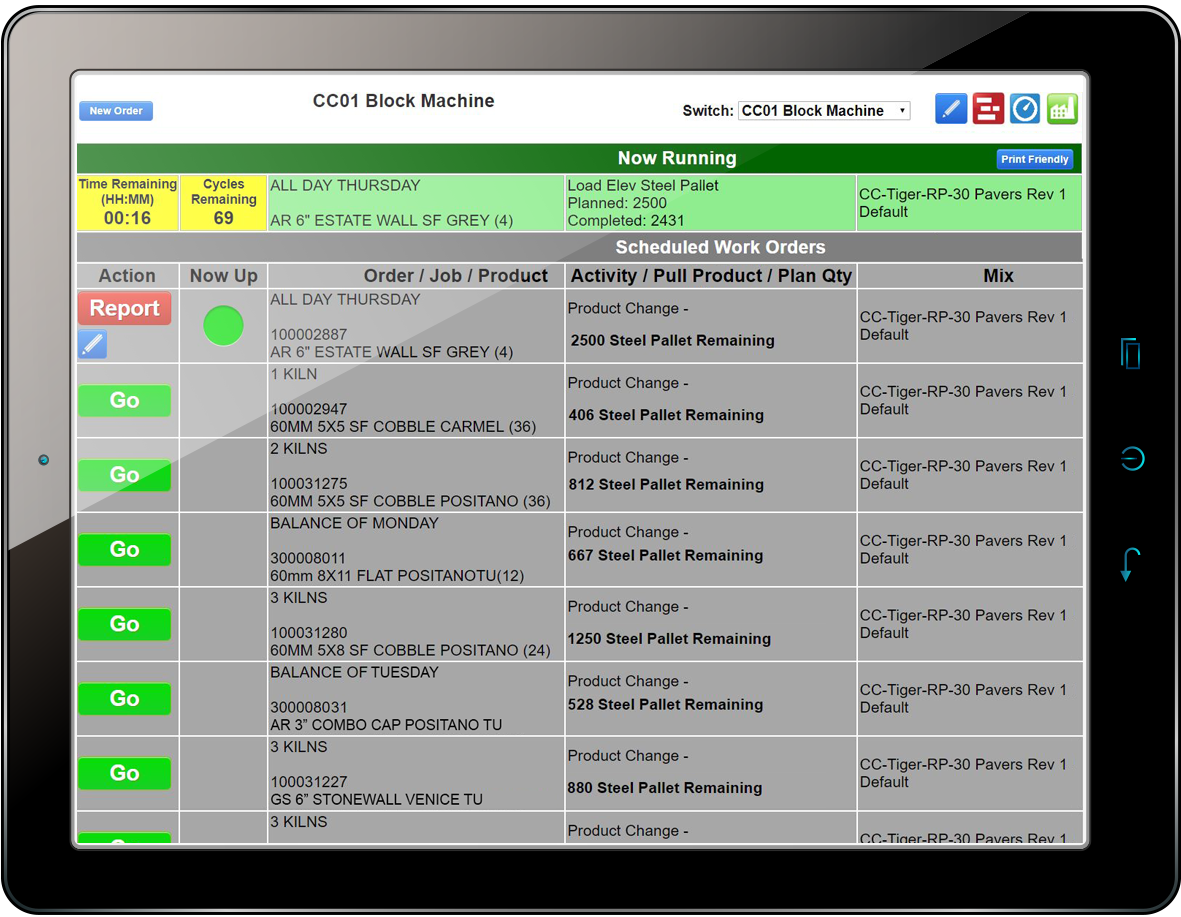Viewport: 1181px width, 917px height.
Task: Click the BALANCE OF MONDAY job label
Action: (354, 523)
